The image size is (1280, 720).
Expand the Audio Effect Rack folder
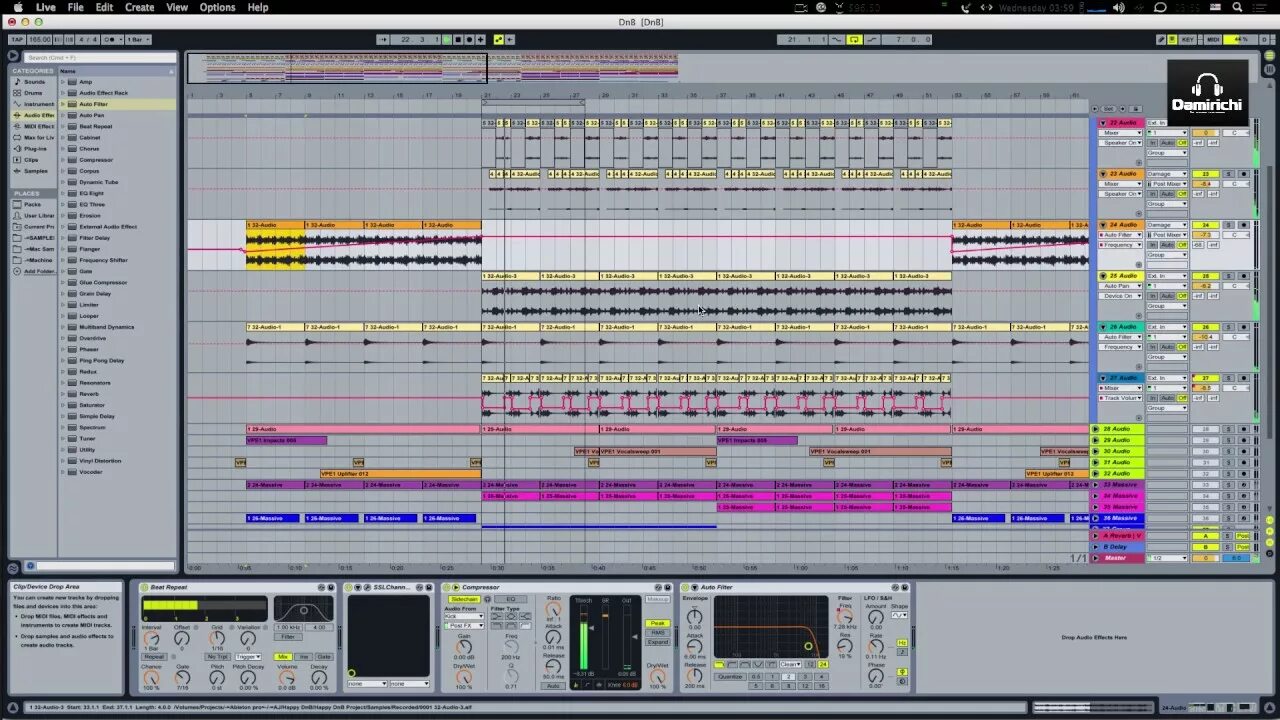pos(63,93)
